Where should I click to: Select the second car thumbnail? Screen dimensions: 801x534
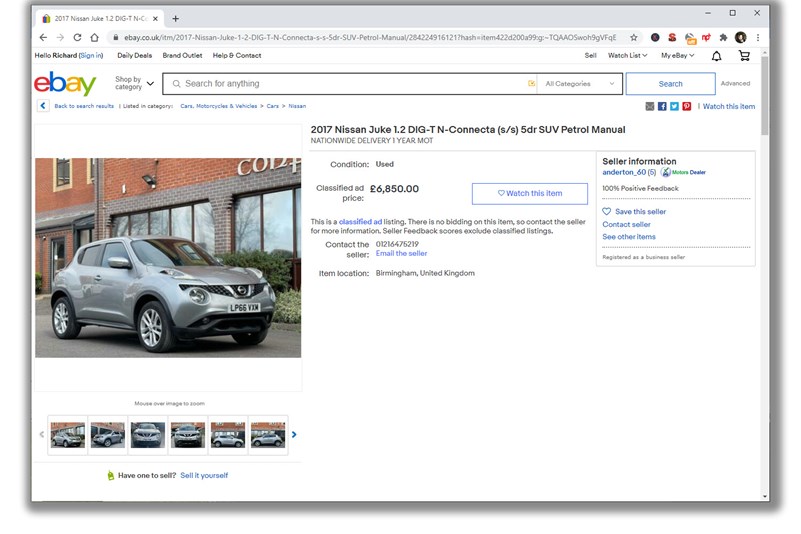tap(108, 435)
